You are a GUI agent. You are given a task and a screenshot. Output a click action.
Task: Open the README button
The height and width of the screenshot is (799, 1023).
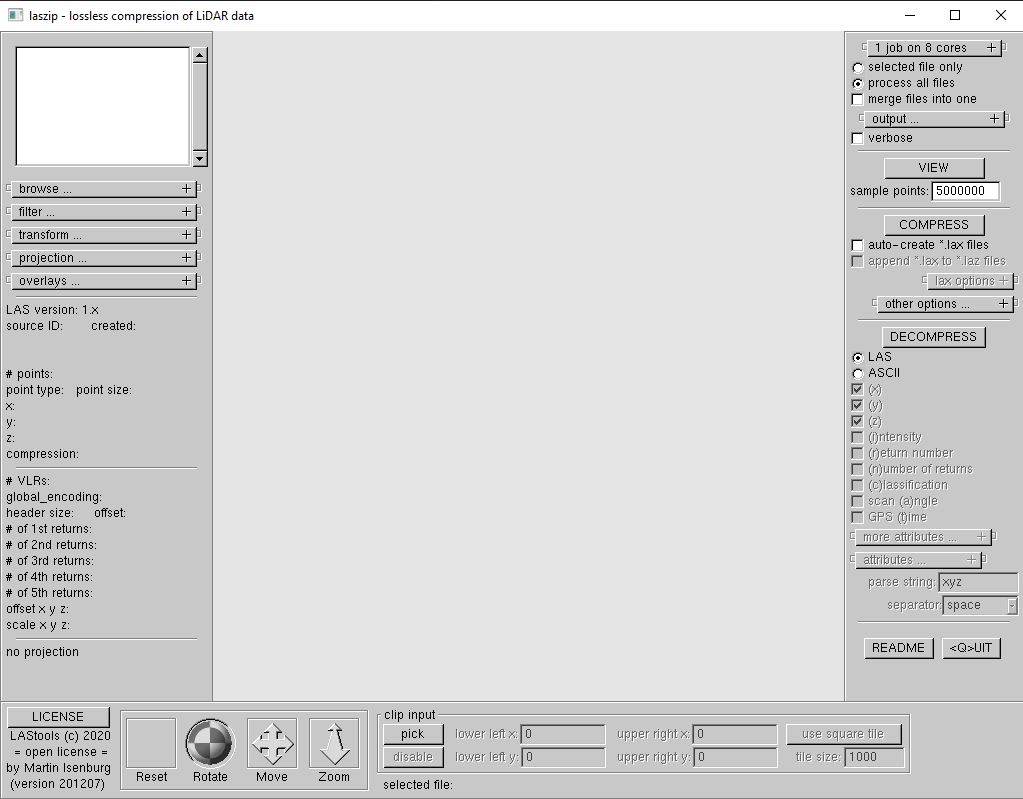898,648
